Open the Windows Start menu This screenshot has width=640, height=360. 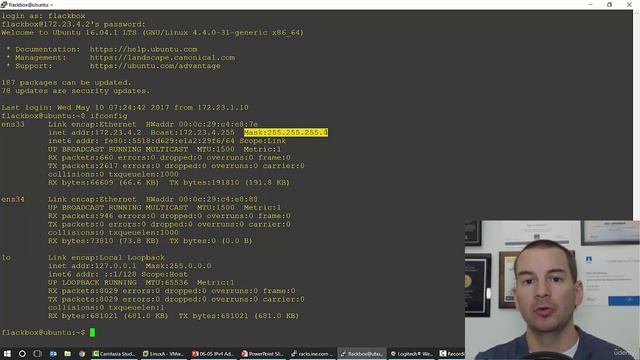pos(7,353)
